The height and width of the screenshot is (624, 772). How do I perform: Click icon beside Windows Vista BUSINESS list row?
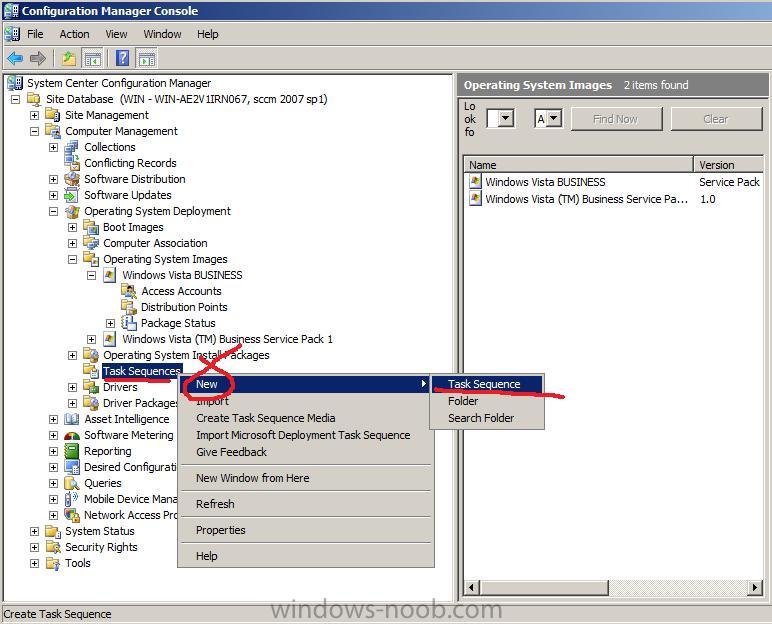(475, 182)
